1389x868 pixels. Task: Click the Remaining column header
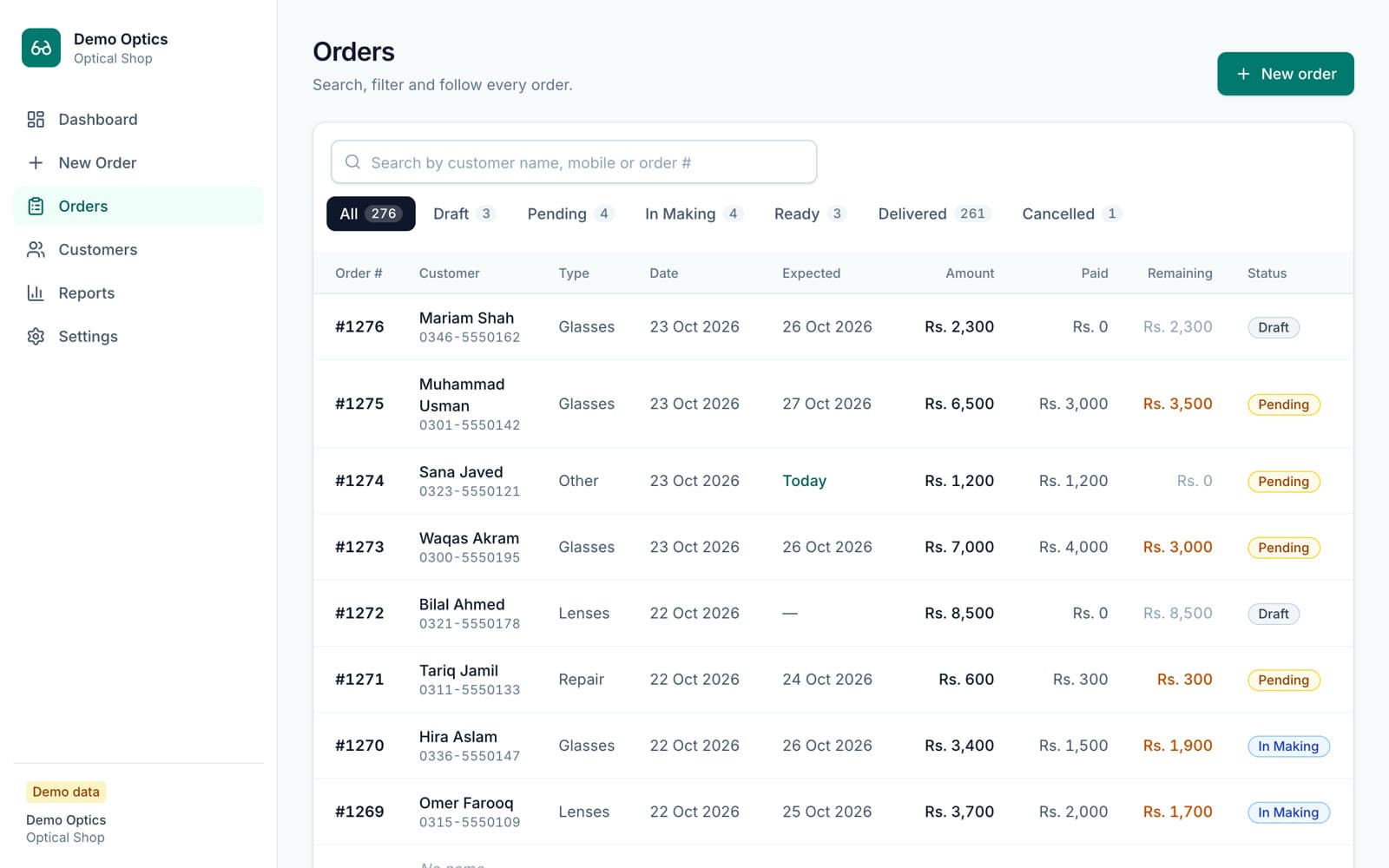(x=1180, y=273)
